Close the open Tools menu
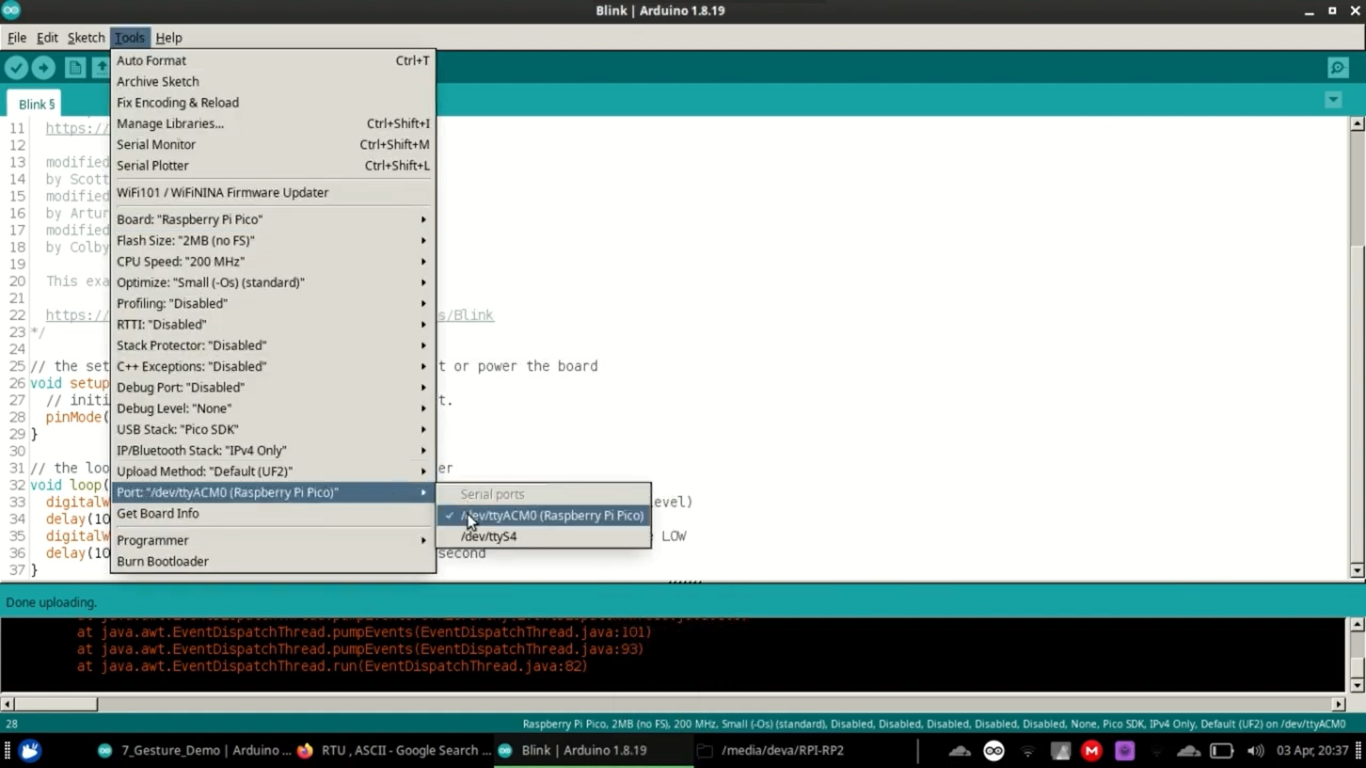The width and height of the screenshot is (1366, 768). (x=129, y=37)
